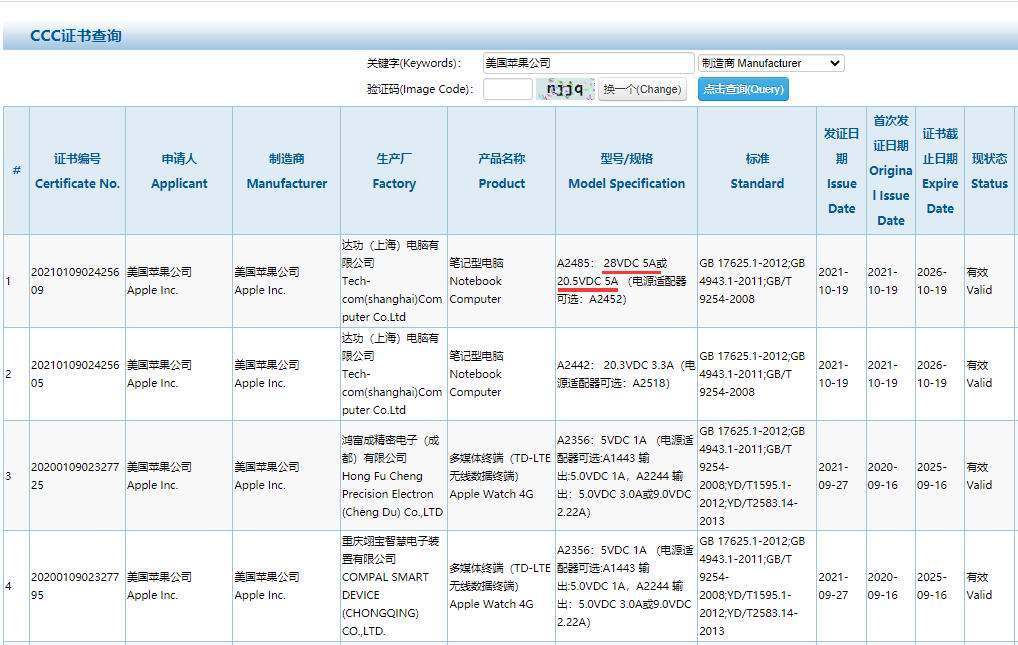Click the Certificate No. column header
Image resolution: width=1018 pixels, height=645 pixels.
pos(77,171)
